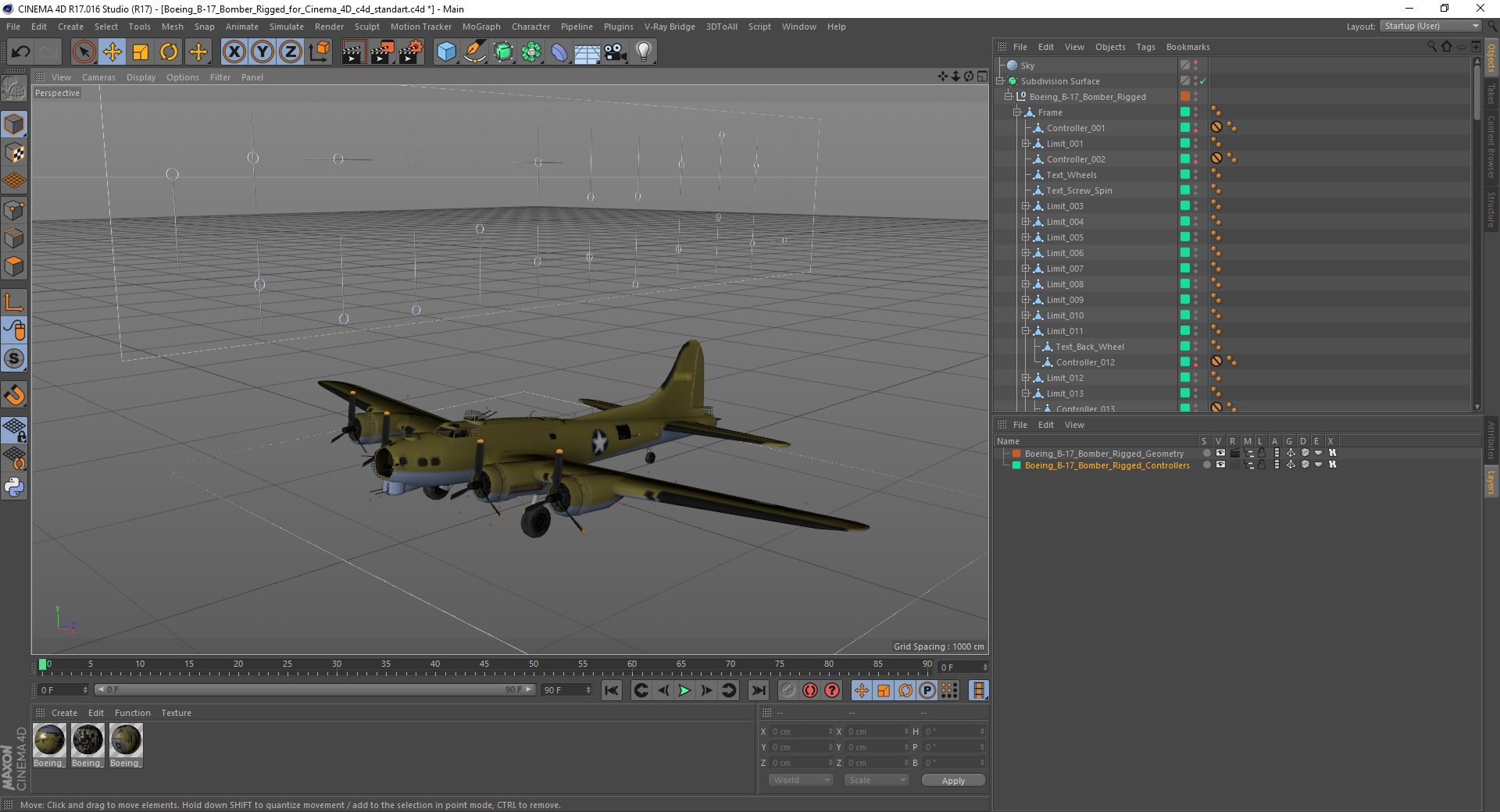Render the active view

(x=353, y=52)
